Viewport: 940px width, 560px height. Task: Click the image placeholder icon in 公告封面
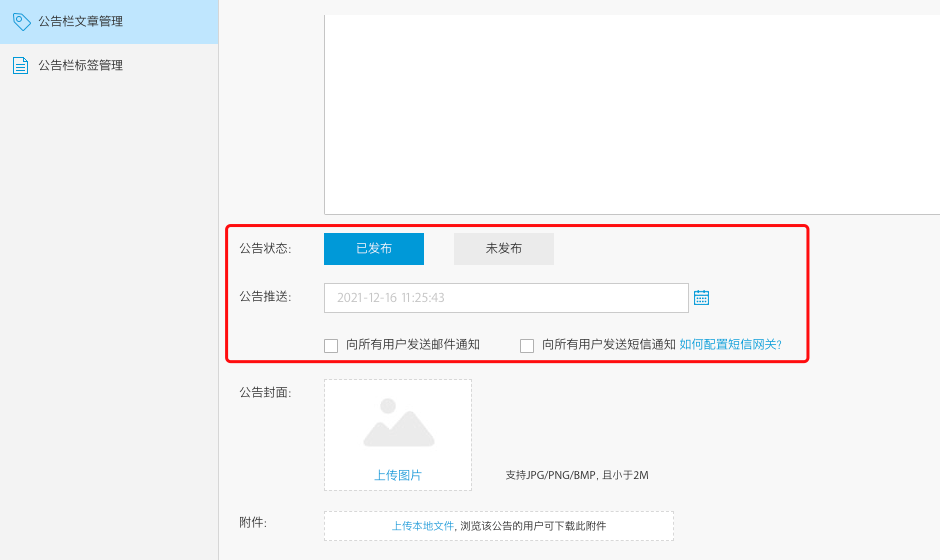[x=398, y=424]
